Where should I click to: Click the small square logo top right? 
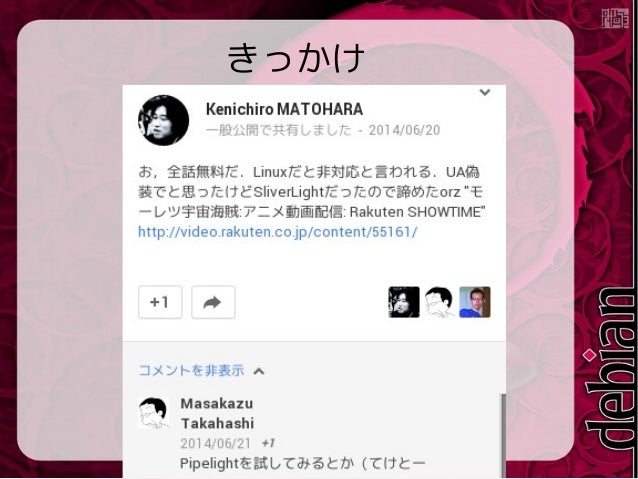pos(615,18)
